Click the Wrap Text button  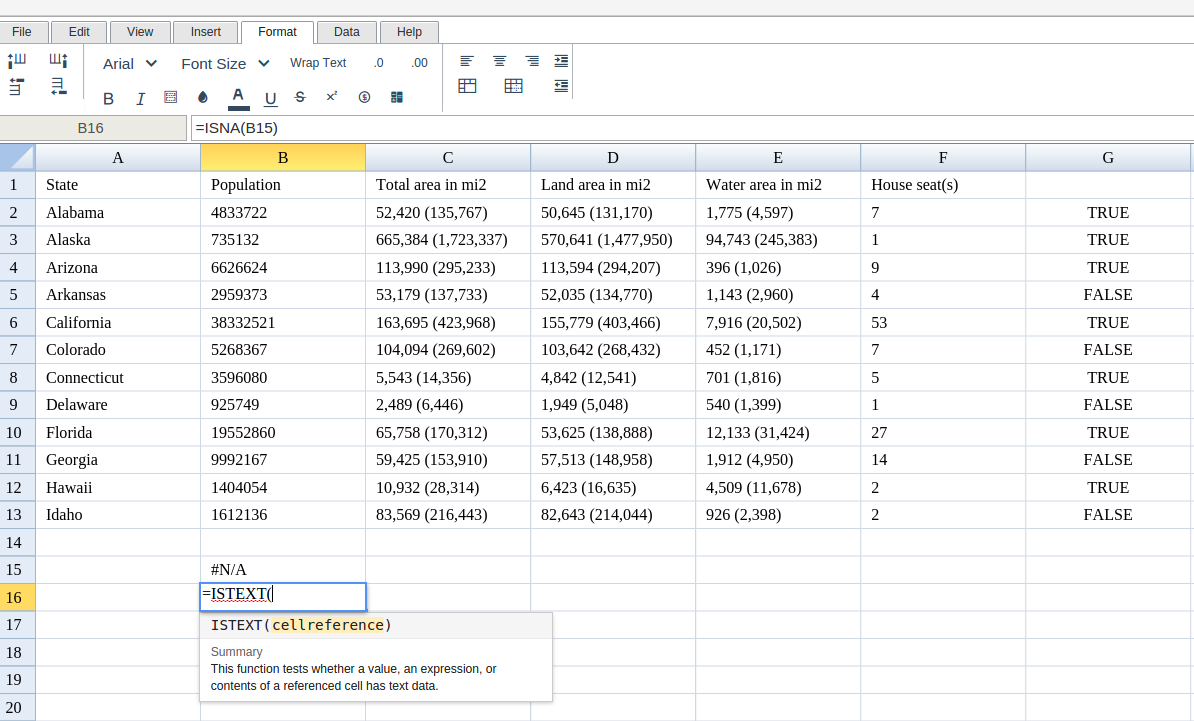click(x=318, y=63)
